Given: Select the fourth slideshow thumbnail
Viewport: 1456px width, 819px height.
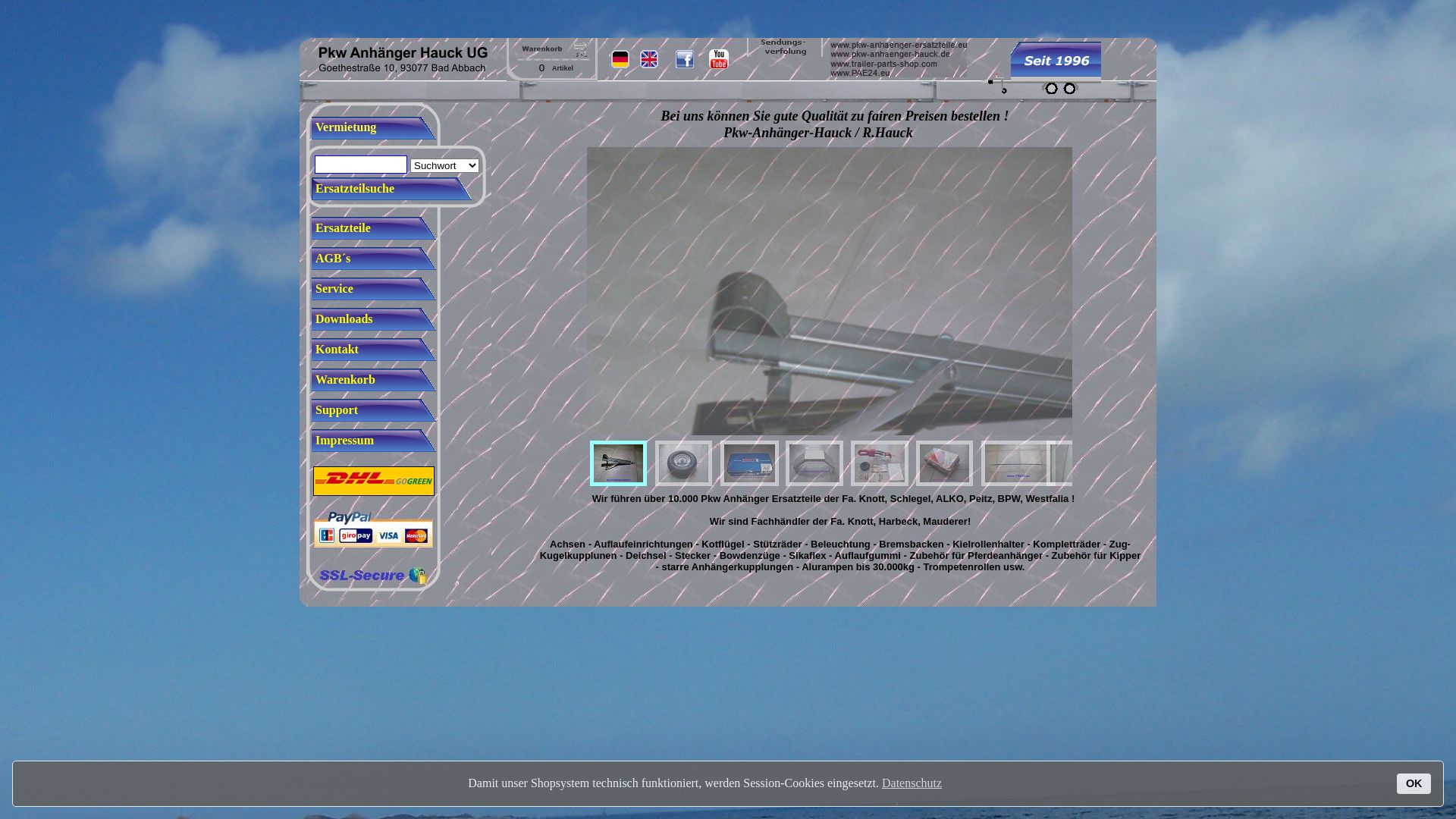Looking at the screenshot, I should [814, 463].
